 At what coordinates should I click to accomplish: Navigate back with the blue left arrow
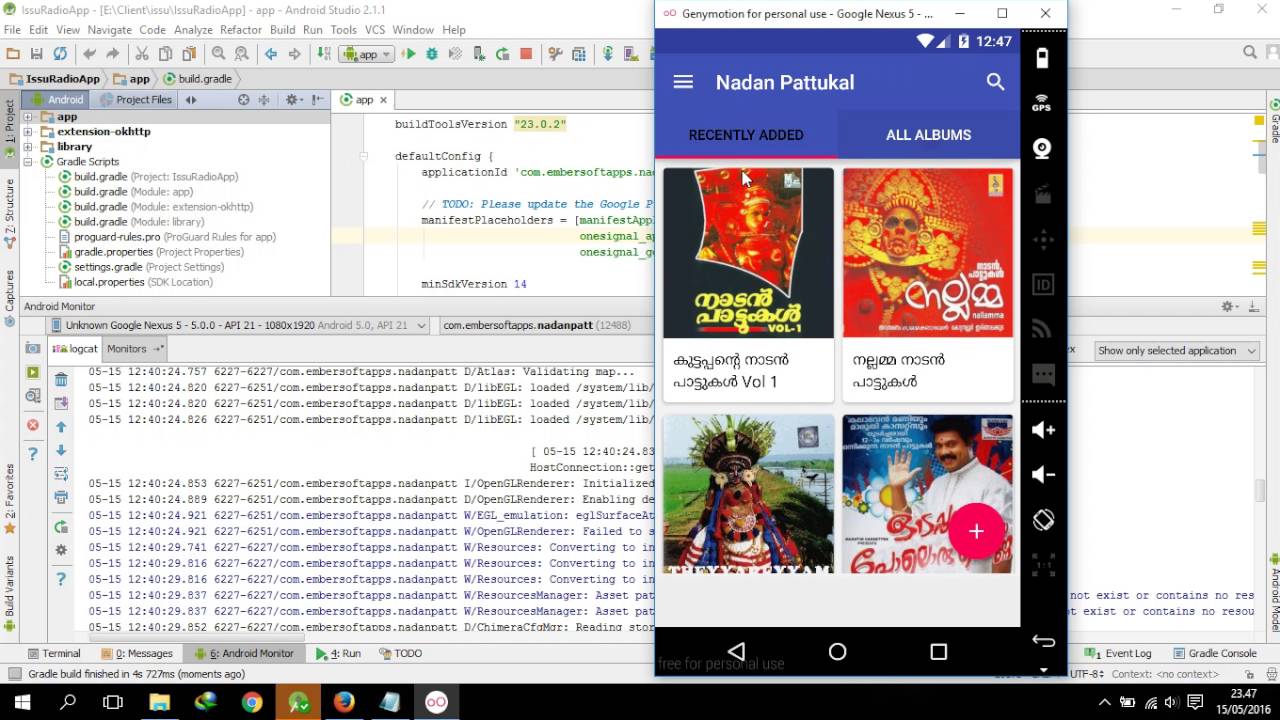[x=271, y=54]
